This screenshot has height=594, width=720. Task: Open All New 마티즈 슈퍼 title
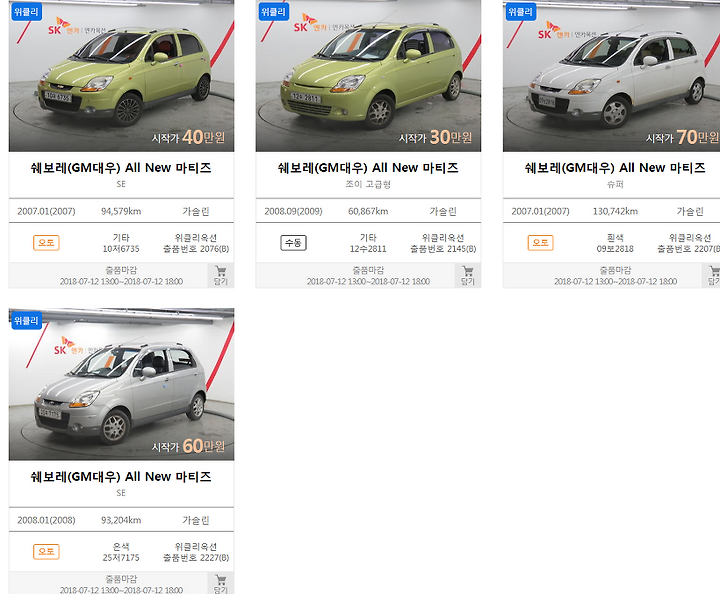click(615, 168)
